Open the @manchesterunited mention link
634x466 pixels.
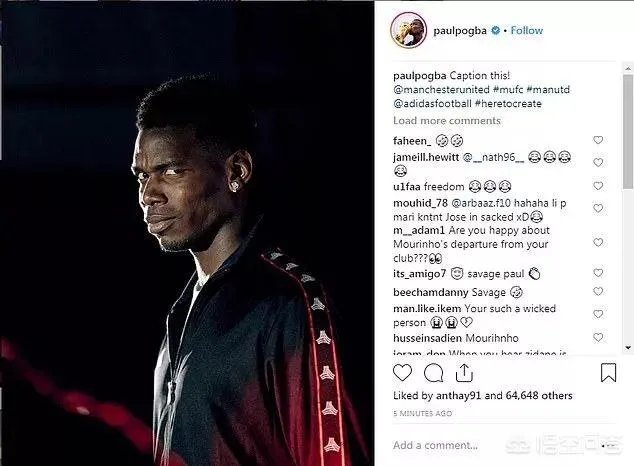[x=441, y=89]
